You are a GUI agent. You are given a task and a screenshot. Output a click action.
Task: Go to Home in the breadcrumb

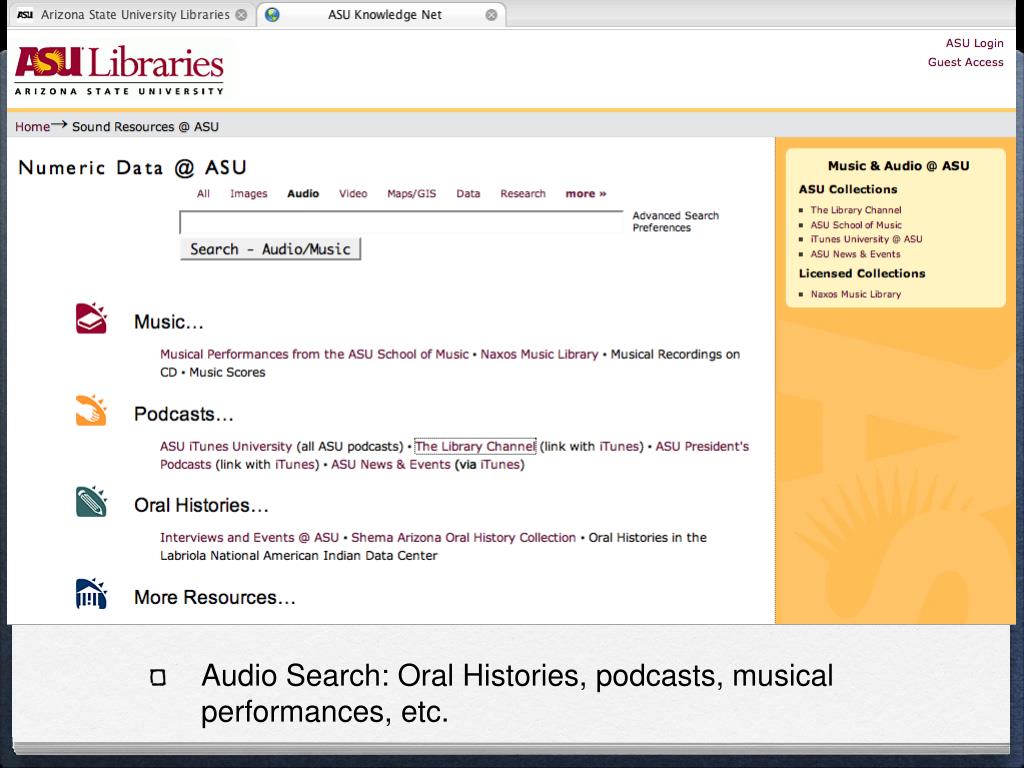[32, 127]
